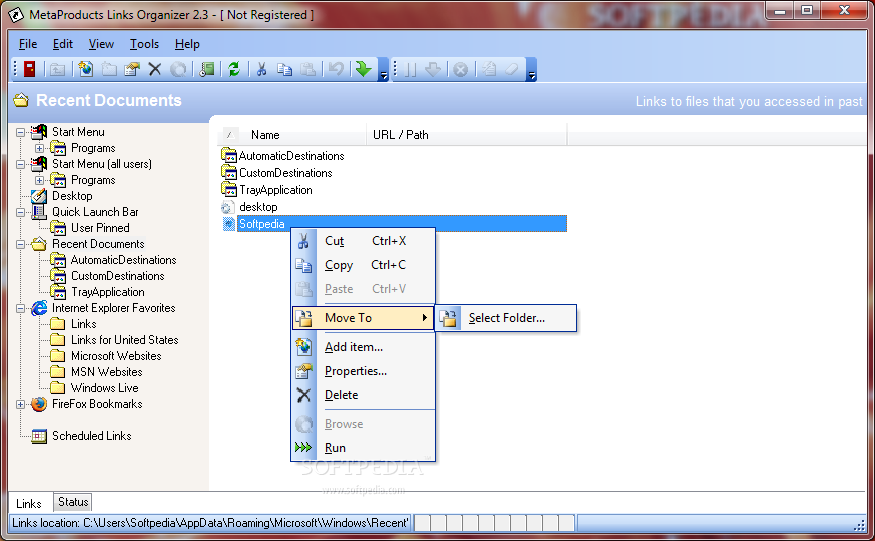The width and height of the screenshot is (875, 541).
Task: Expand Programs under Start Menu (all users)
Action: coord(39,180)
